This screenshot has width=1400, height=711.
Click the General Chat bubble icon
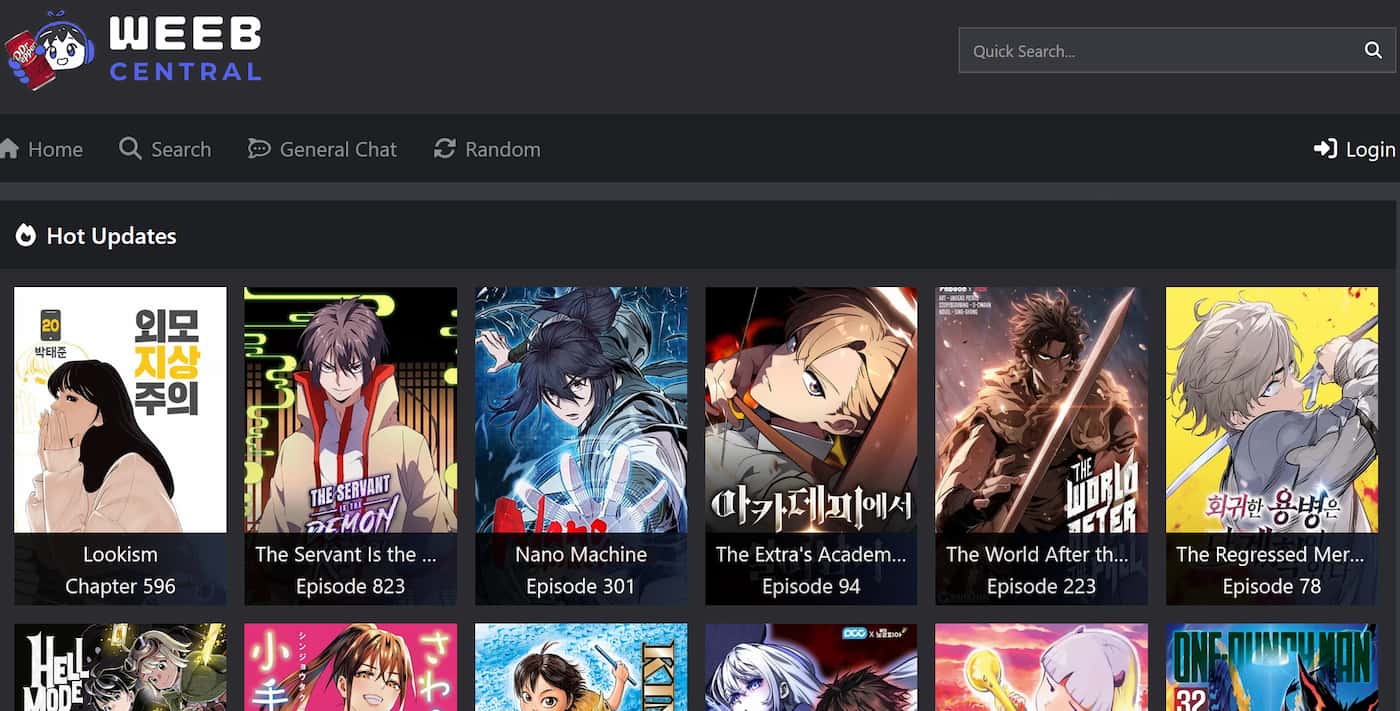coord(259,149)
